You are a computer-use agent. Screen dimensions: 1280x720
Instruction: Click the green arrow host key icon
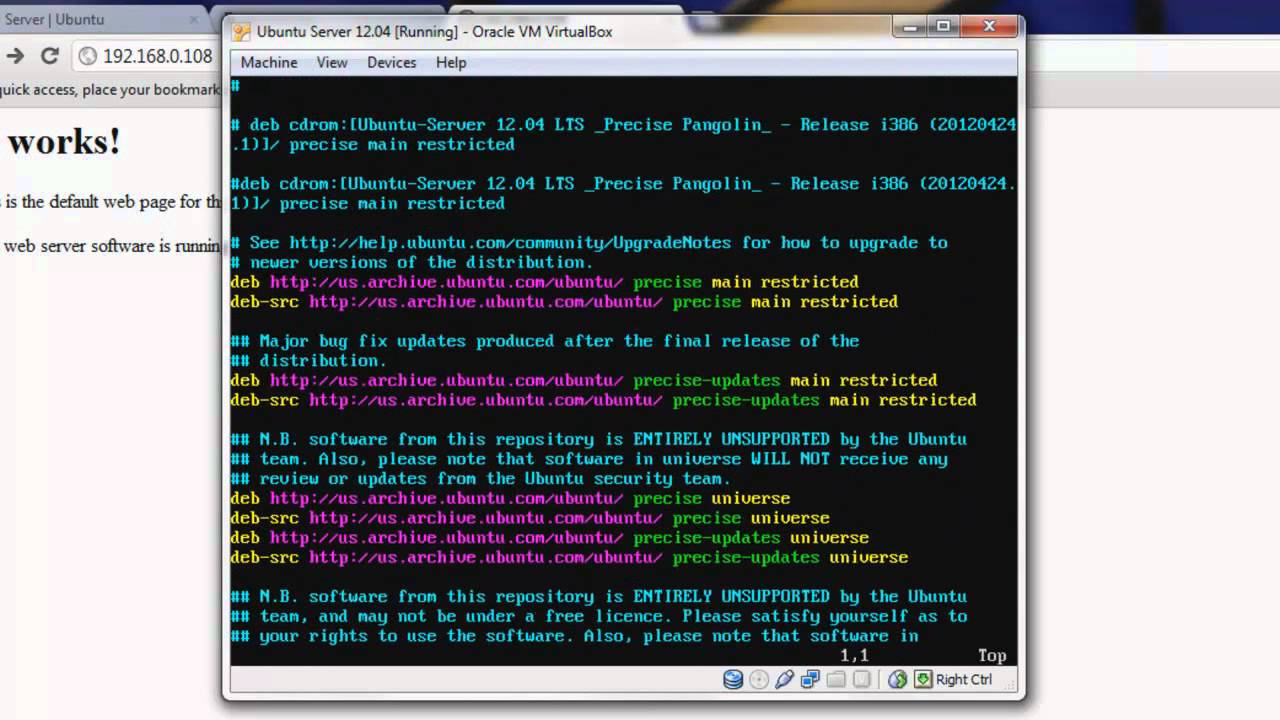tap(922, 680)
